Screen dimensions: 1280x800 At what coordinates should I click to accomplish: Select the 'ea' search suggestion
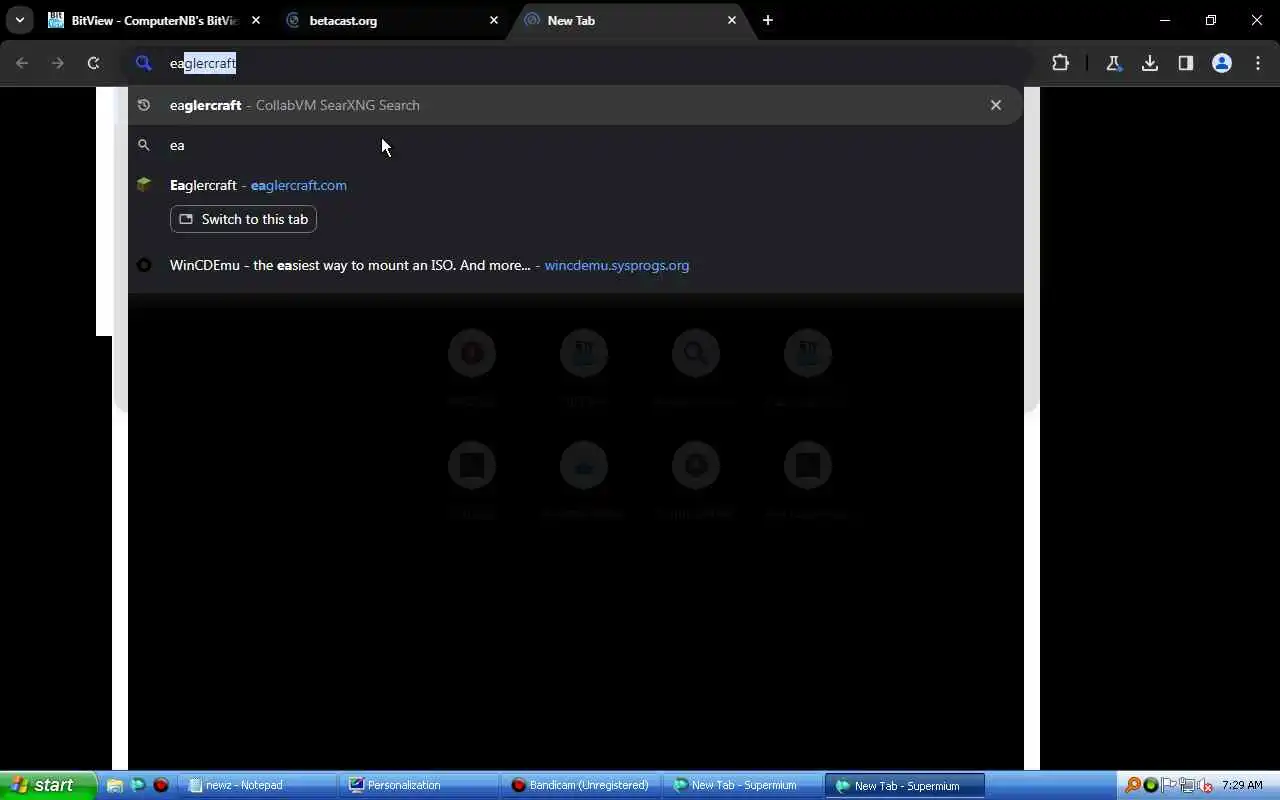(x=575, y=145)
